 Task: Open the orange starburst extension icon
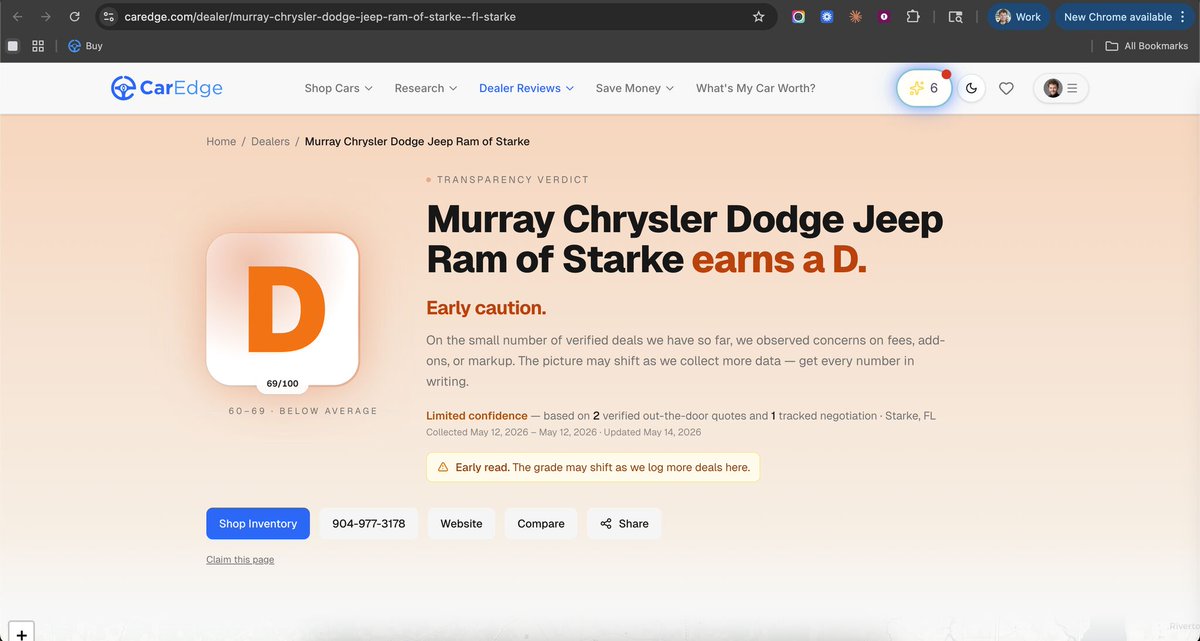[855, 17]
